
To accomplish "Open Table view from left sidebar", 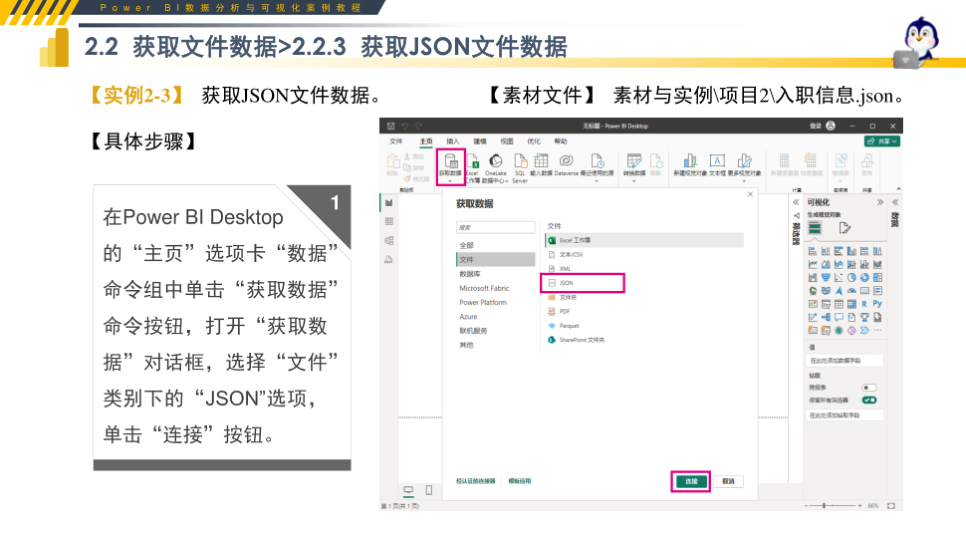I will [x=389, y=221].
